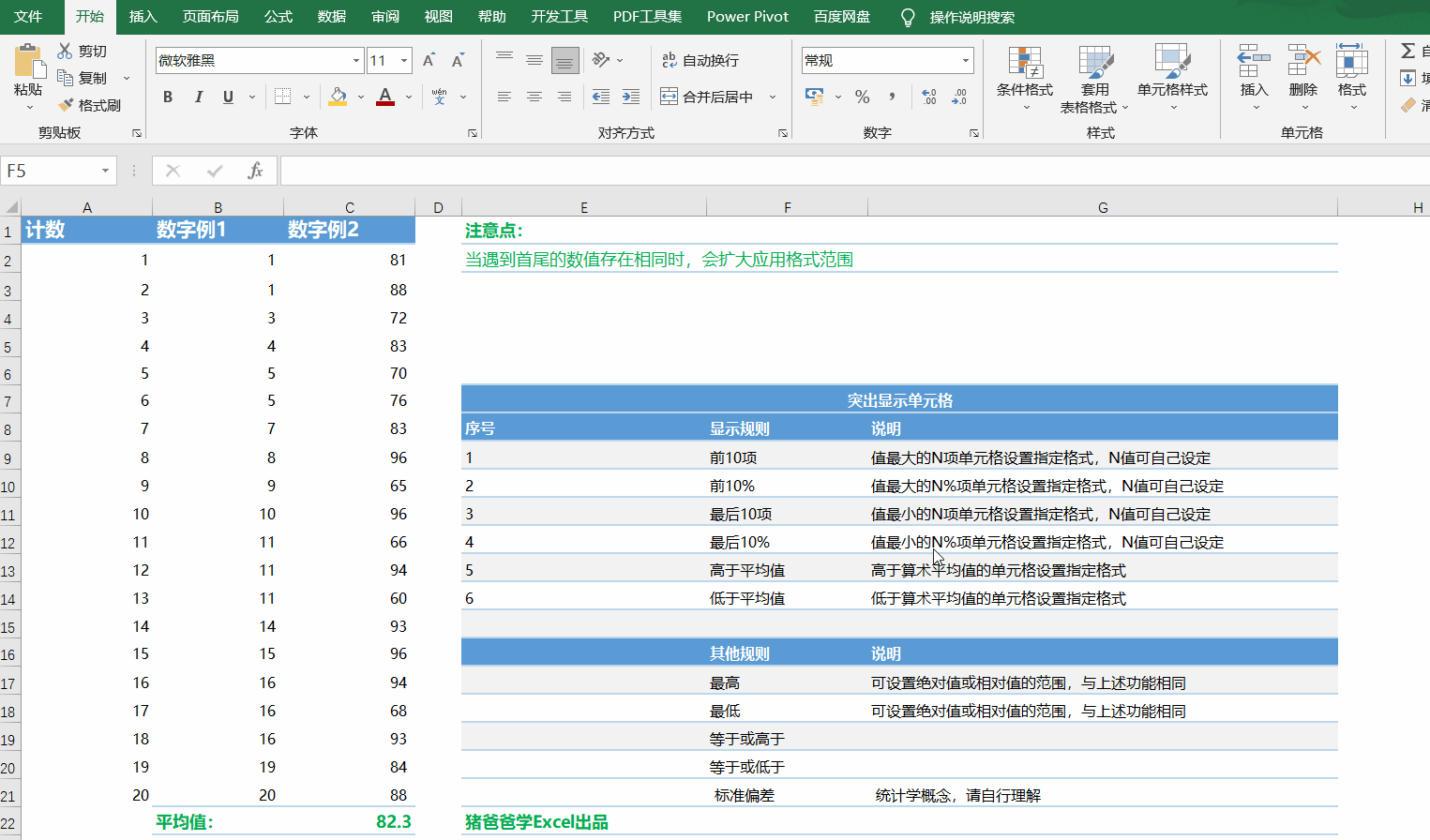Viewport: 1430px width, 840px height.
Task: Switch to the Power Pivot tab
Action: pyautogui.click(x=747, y=17)
